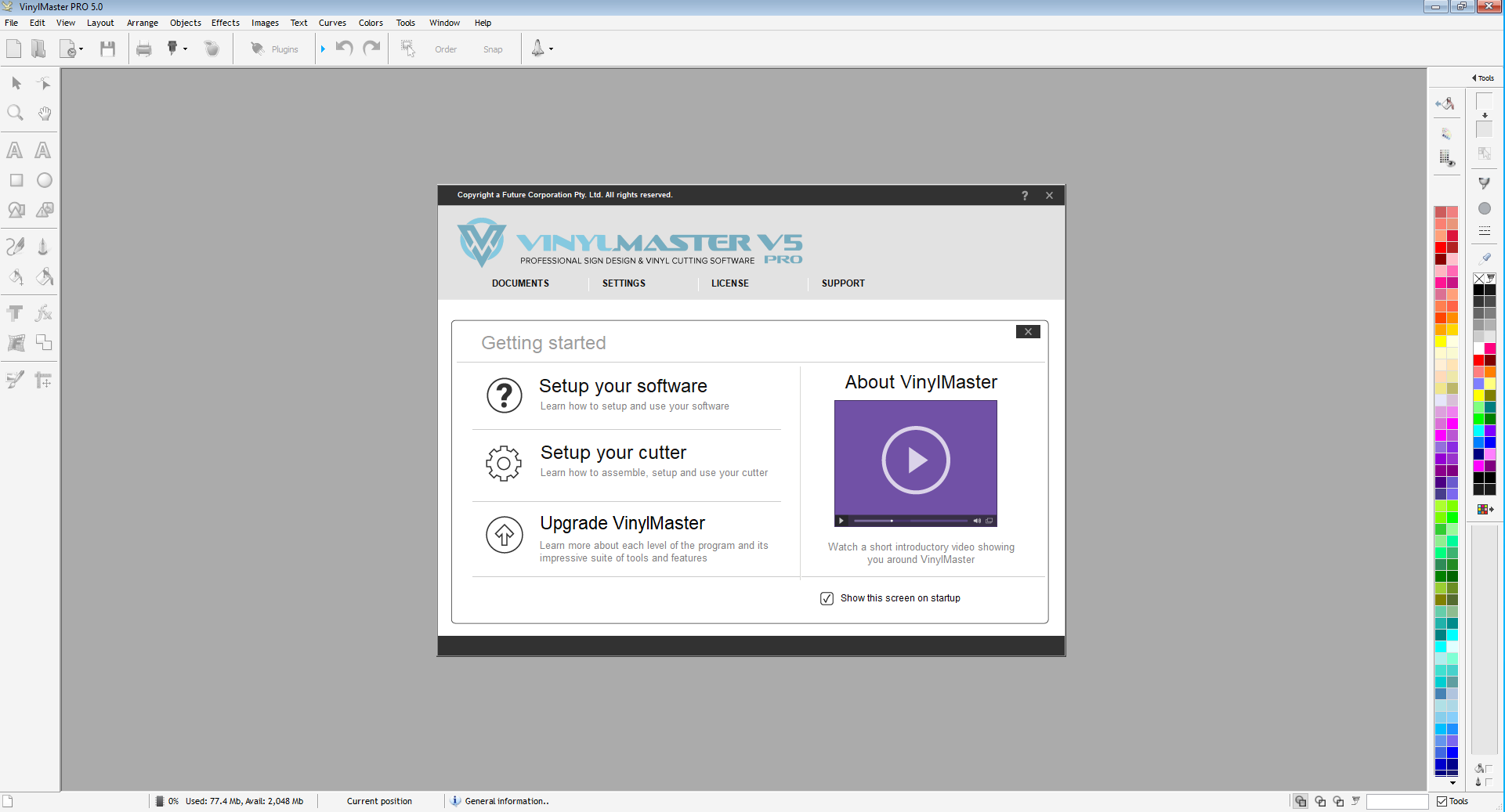
Task: Open the cutter tool dropdown arrow
Action: click(x=185, y=49)
